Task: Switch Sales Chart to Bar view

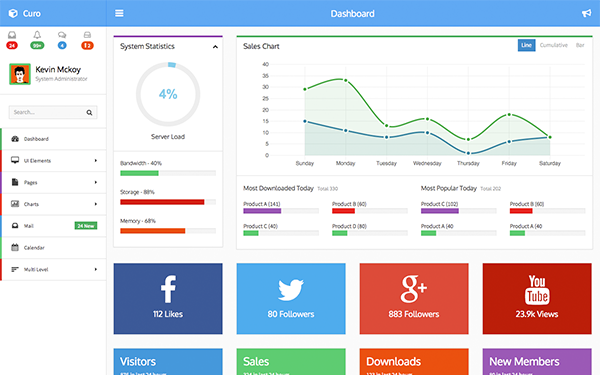Action: click(580, 45)
